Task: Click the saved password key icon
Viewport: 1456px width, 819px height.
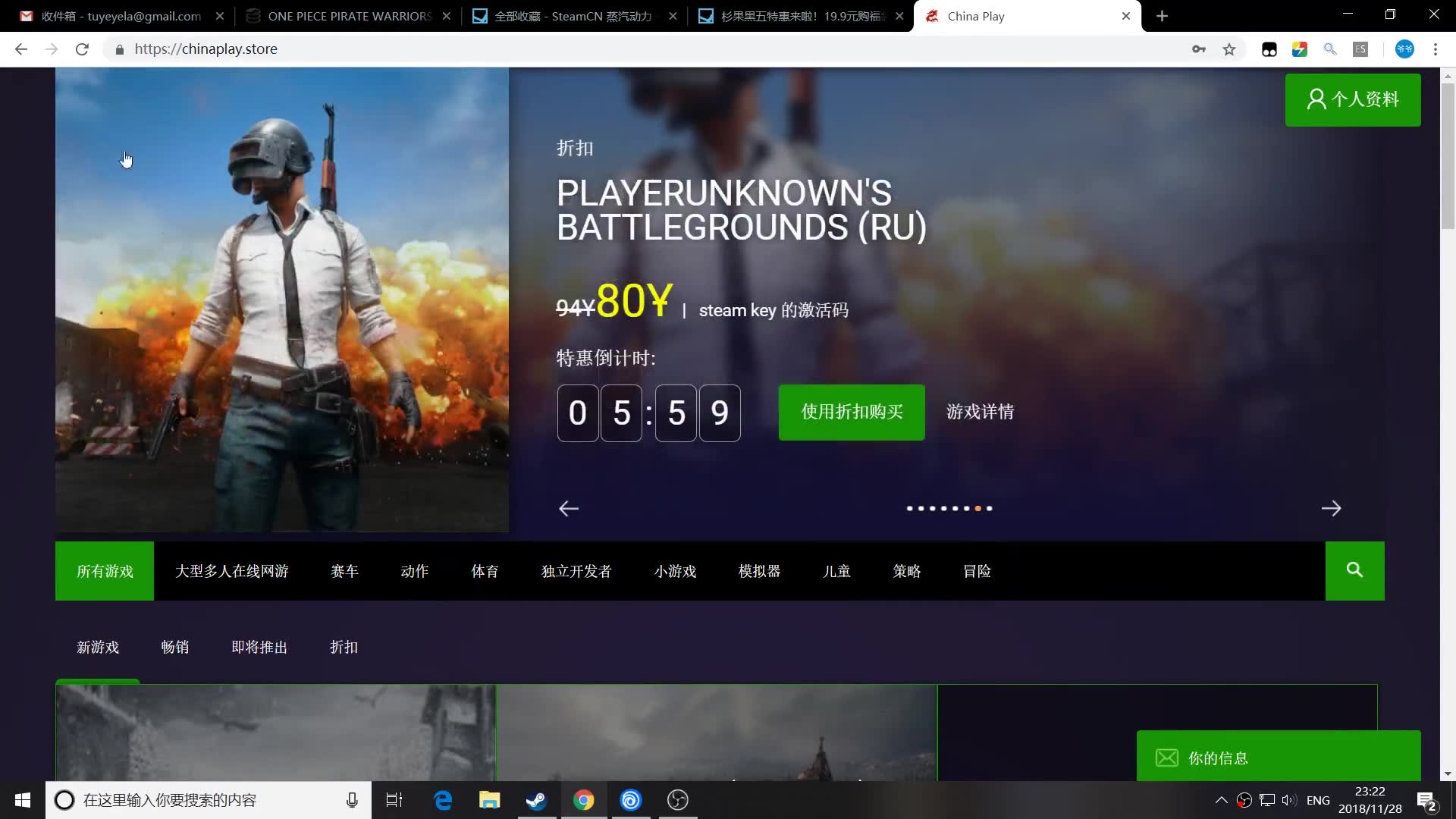Action: (x=1199, y=49)
